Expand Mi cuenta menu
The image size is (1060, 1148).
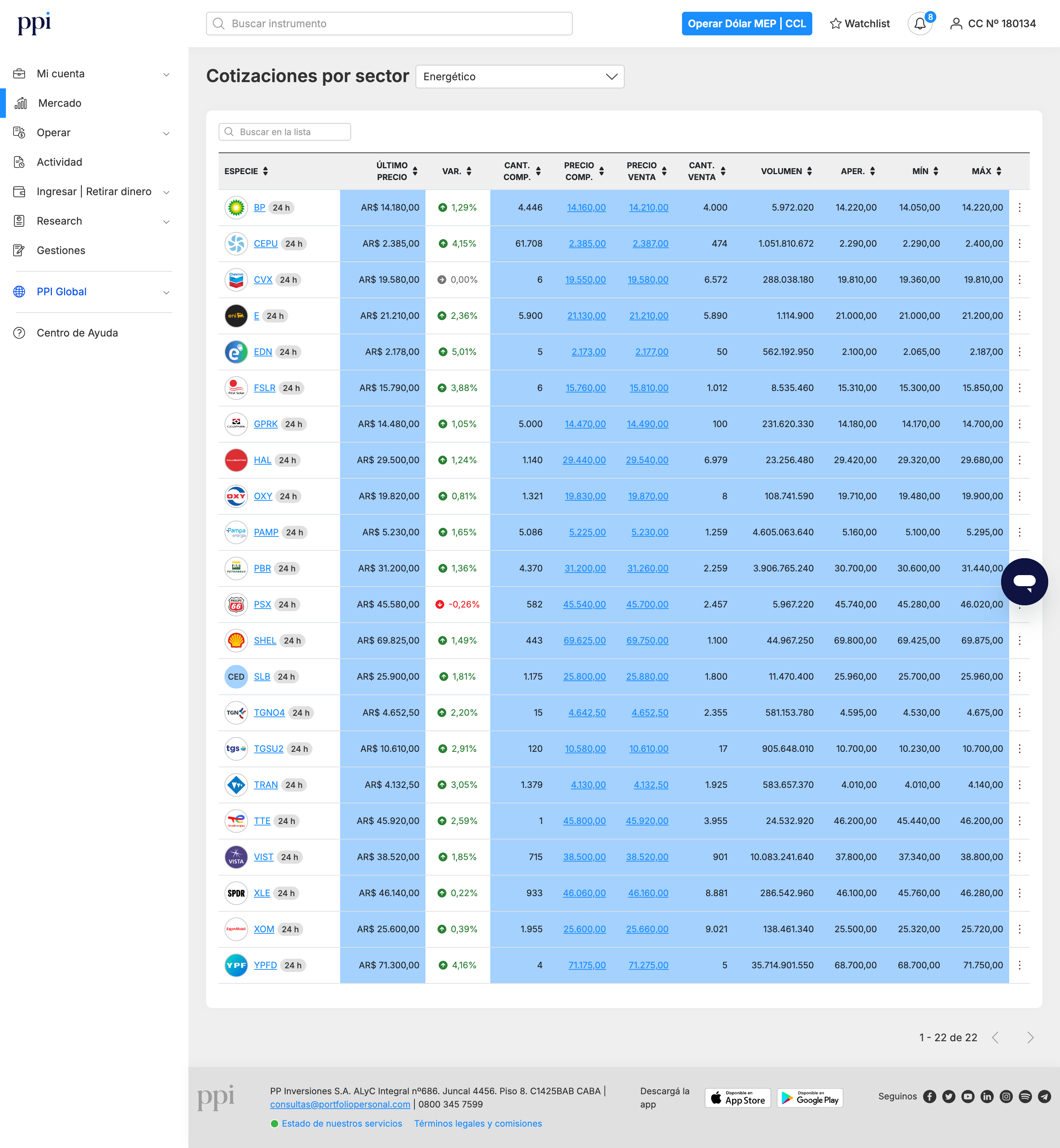(166, 74)
